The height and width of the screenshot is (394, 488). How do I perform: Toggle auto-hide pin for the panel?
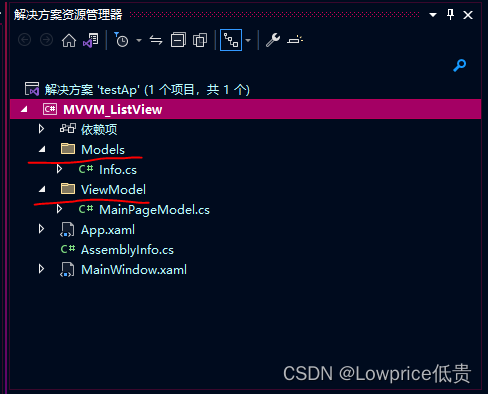point(450,14)
